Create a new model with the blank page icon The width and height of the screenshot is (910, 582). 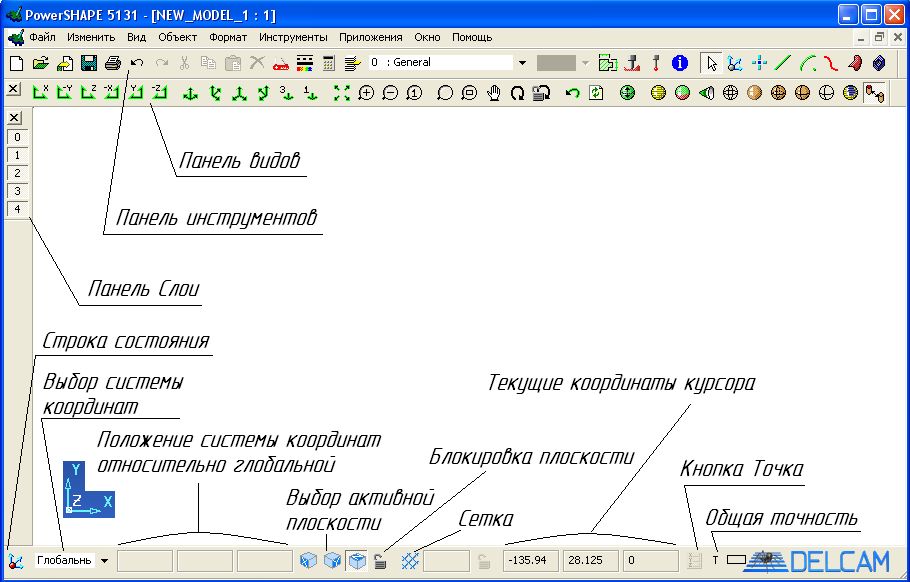pos(17,63)
